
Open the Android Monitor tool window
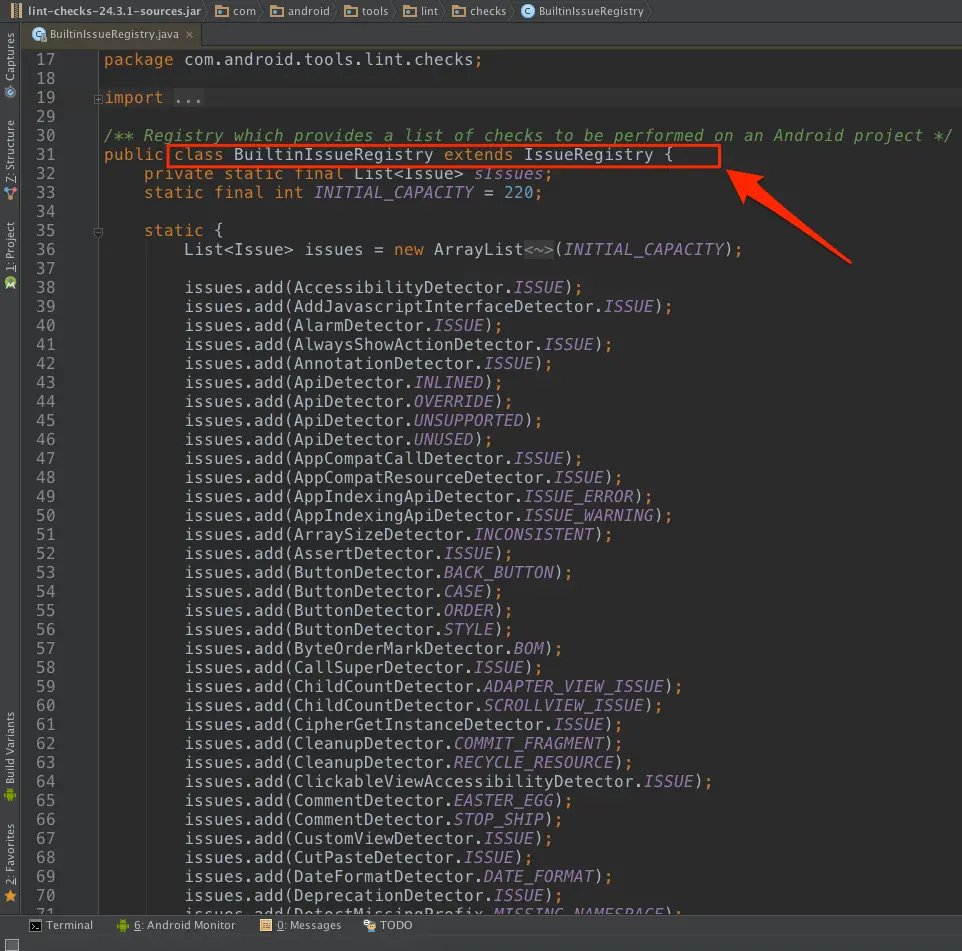(176, 925)
